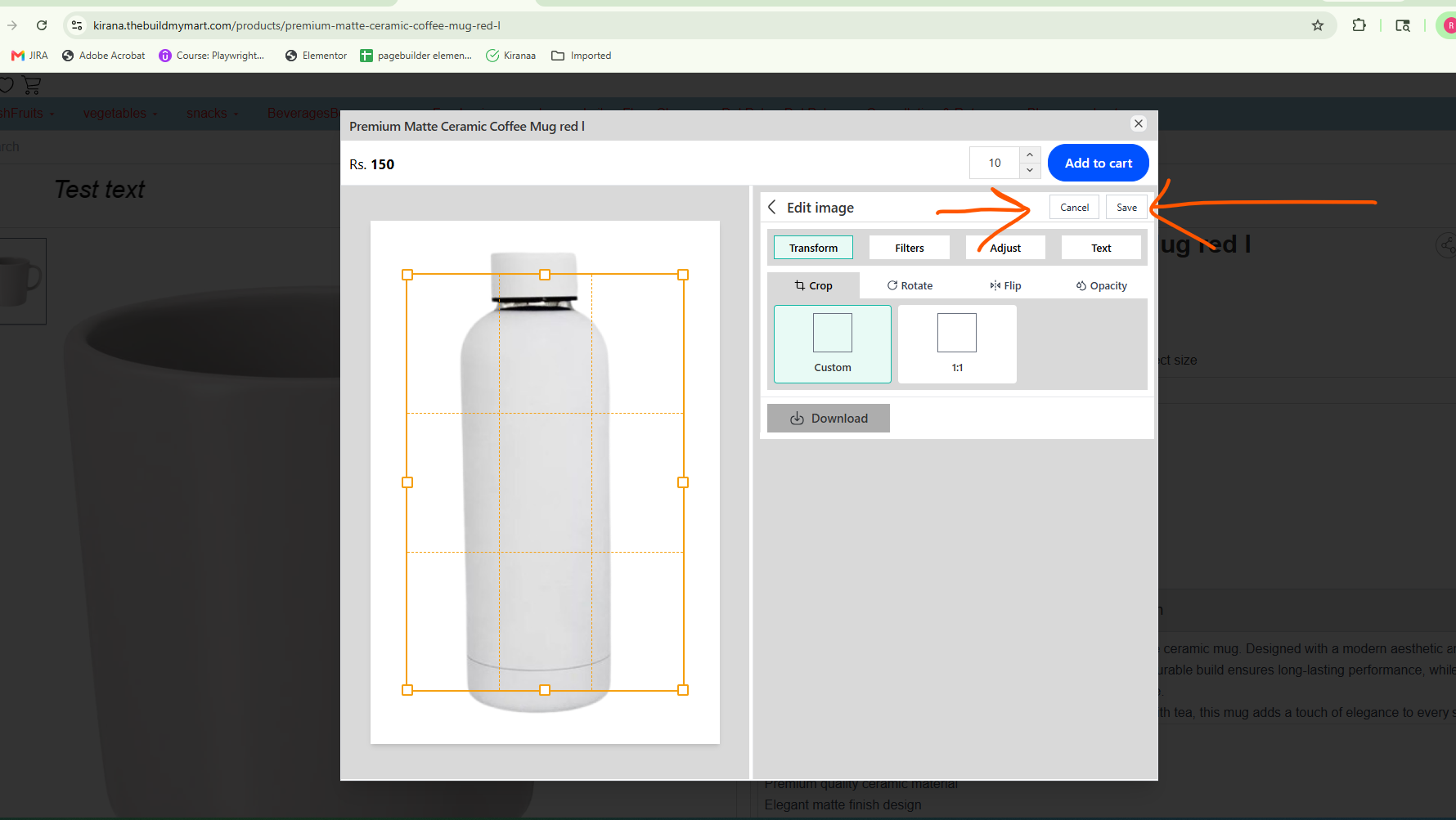Click the bottom-center crop handle
1456x820 pixels.
(x=545, y=690)
